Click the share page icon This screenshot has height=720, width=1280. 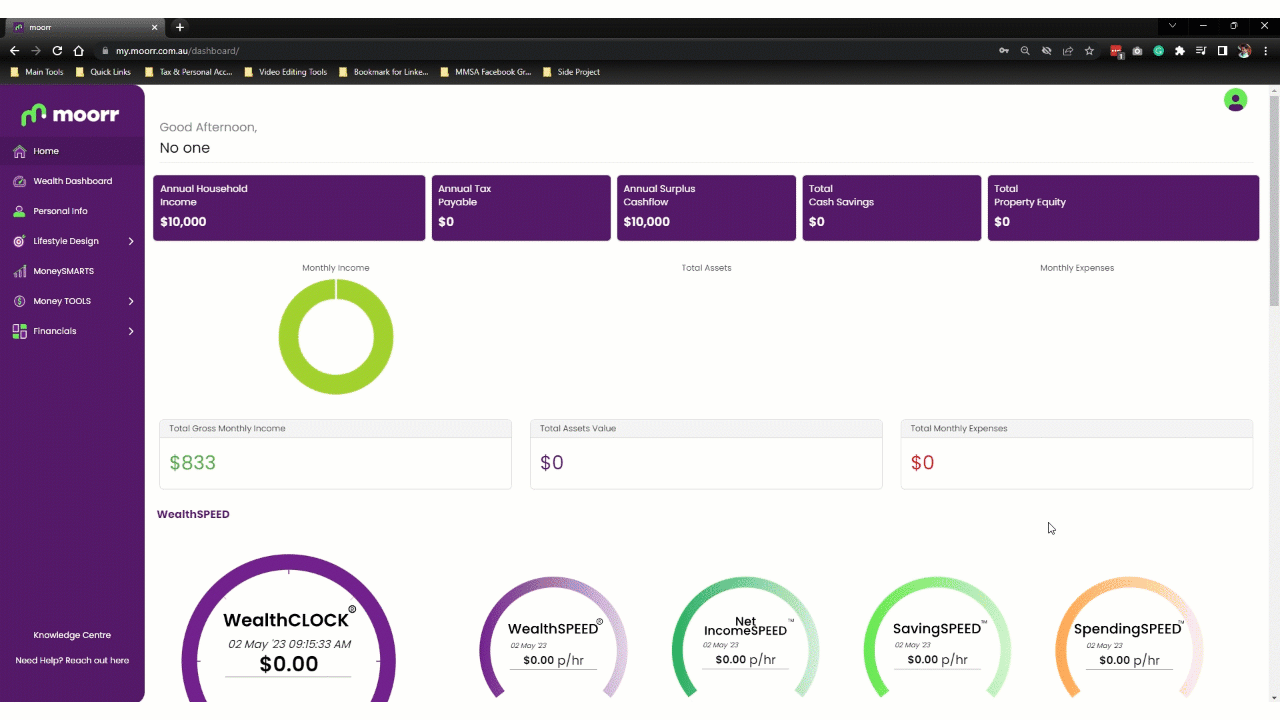pyautogui.click(x=1068, y=50)
